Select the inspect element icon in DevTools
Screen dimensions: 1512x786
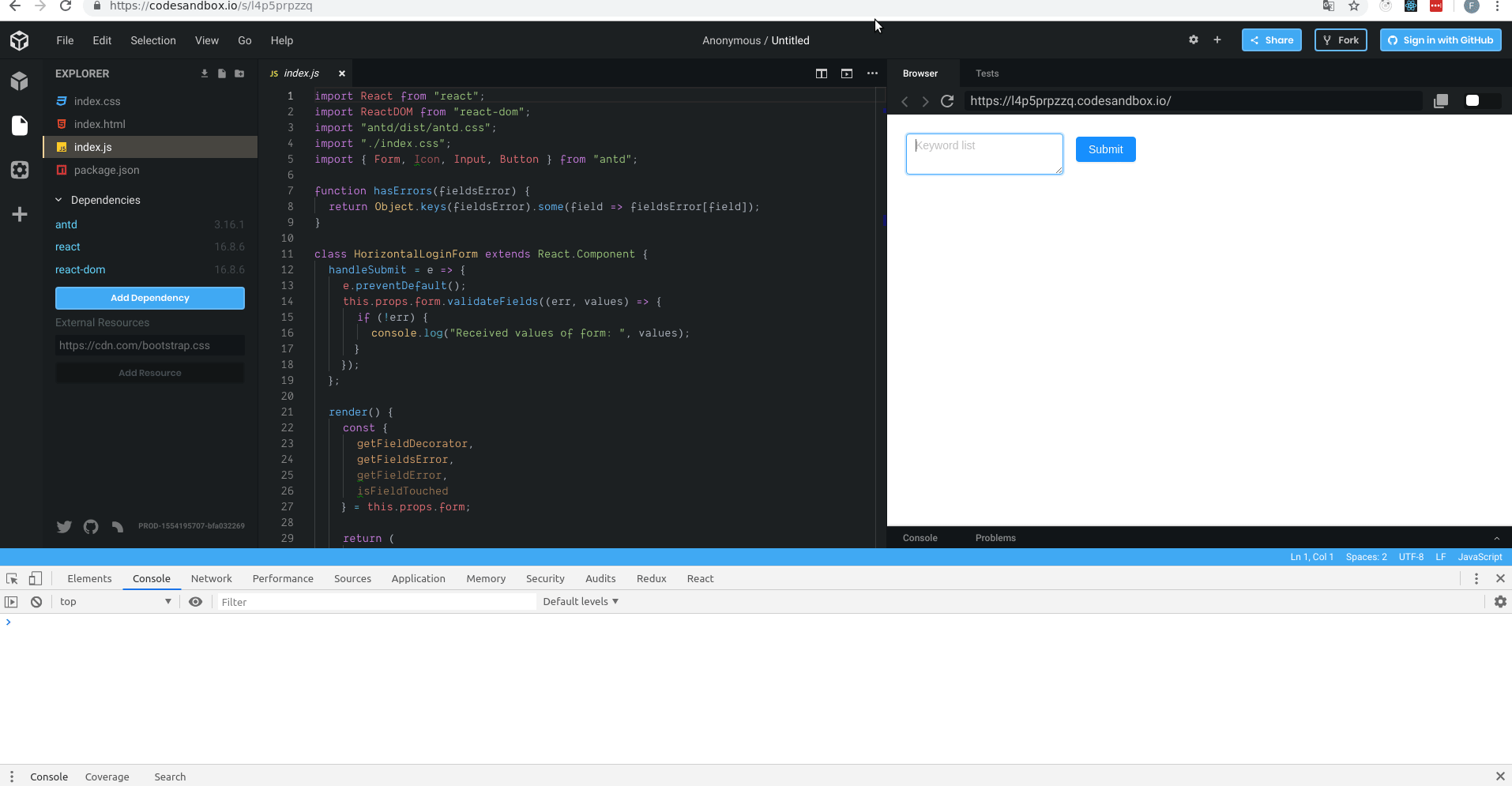[x=11, y=578]
